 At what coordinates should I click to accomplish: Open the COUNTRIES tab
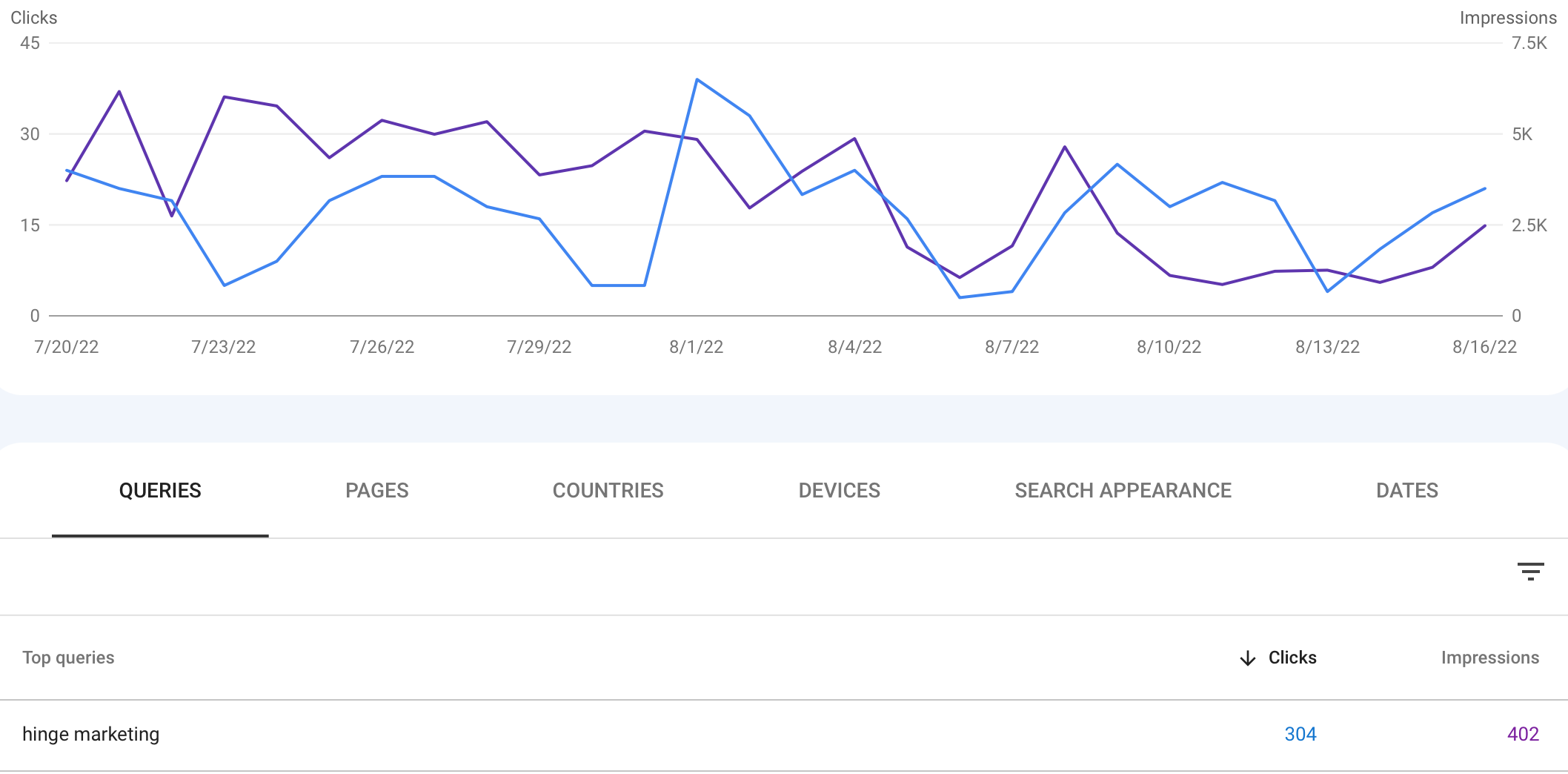click(x=608, y=491)
